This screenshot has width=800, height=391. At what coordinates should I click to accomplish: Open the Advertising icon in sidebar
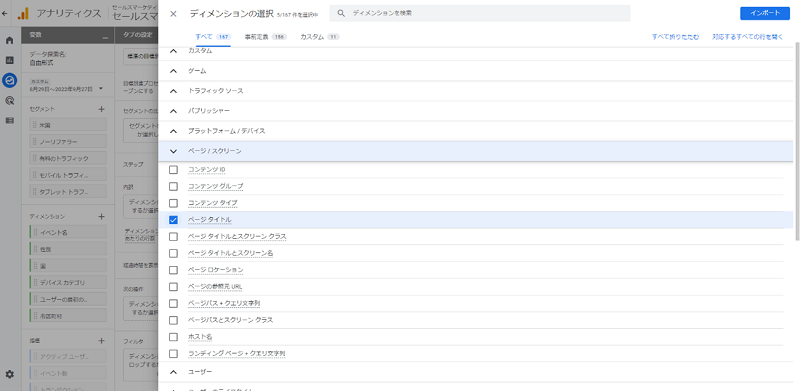coord(10,101)
